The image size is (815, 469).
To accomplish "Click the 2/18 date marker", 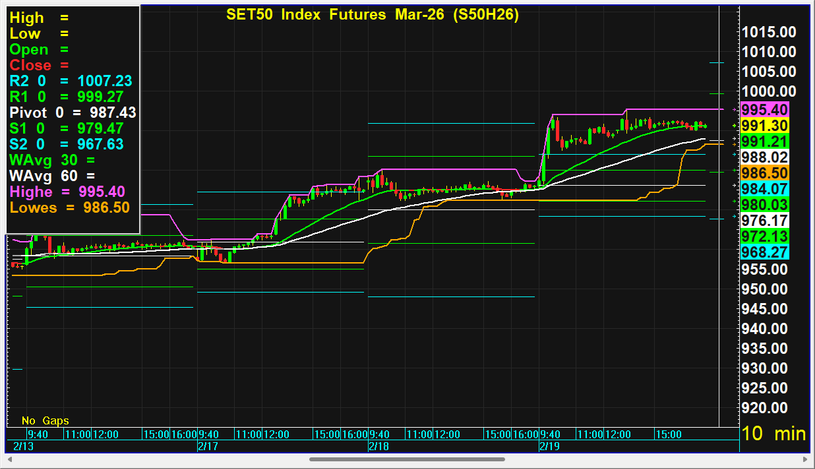I will (378, 446).
